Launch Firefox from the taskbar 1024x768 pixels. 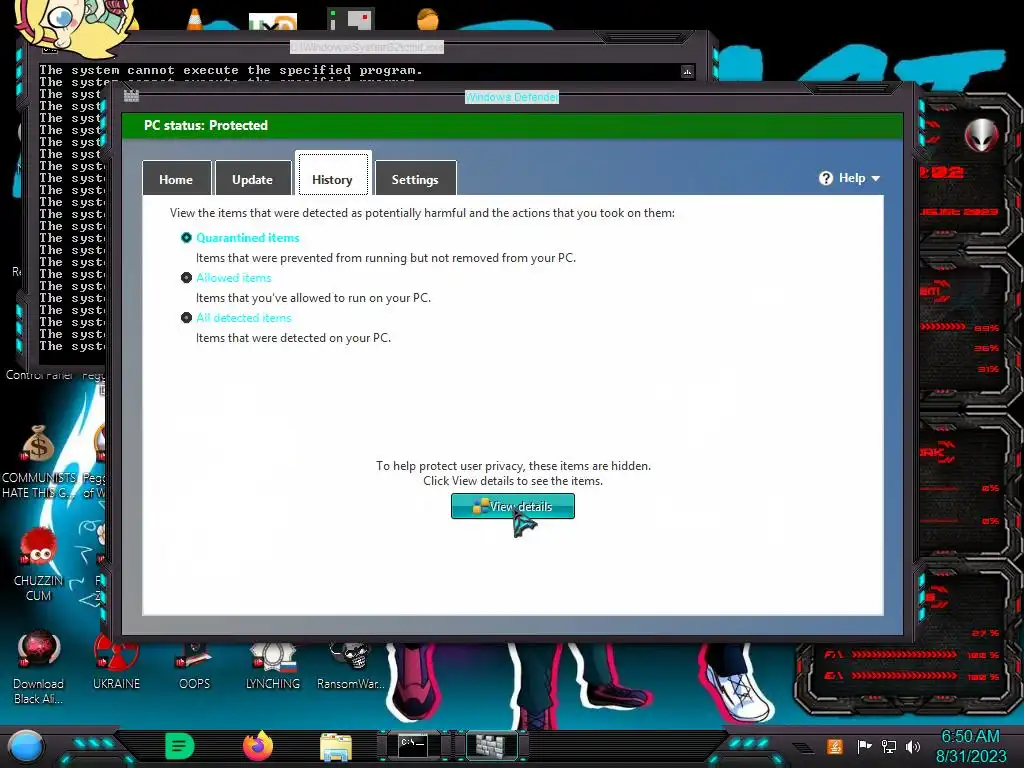[258, 746]
